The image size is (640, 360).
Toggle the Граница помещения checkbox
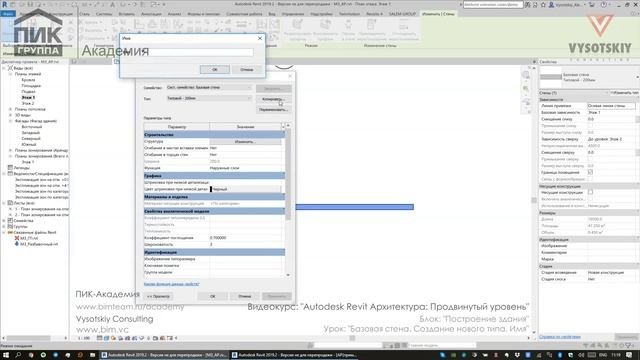pyautogui.click(x=590, y=173)
